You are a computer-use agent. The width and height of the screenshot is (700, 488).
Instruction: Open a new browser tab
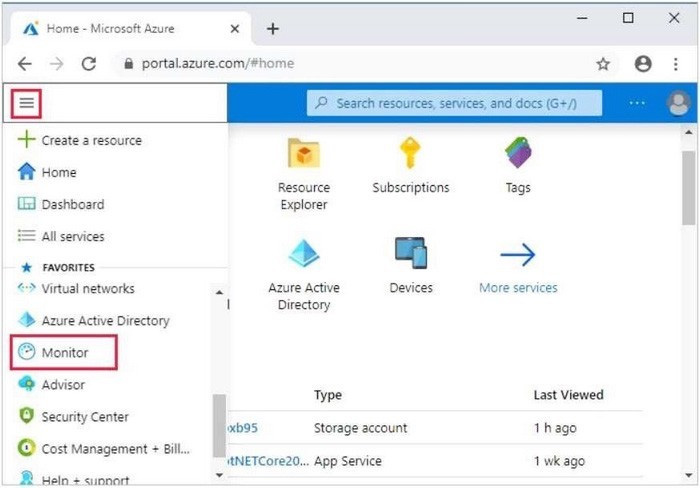[273, 29]
